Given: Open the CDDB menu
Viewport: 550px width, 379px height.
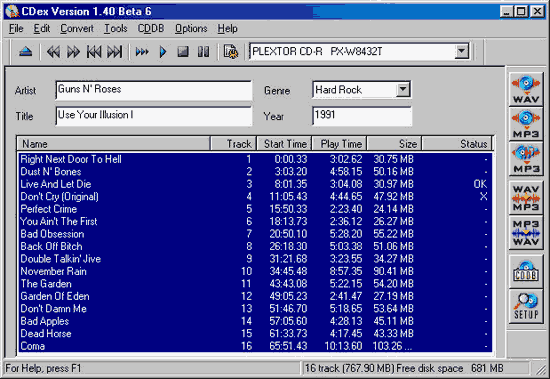Looking at the screenshot, I should (x=151, y=28).
